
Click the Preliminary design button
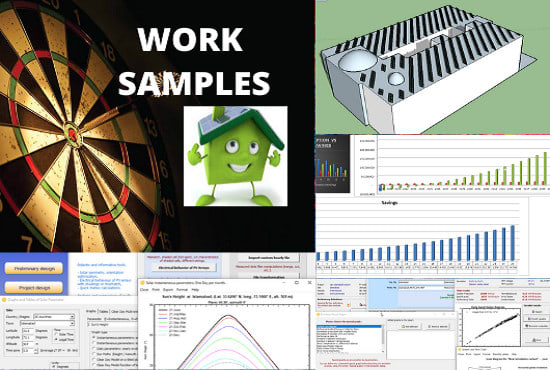[34, 268]
